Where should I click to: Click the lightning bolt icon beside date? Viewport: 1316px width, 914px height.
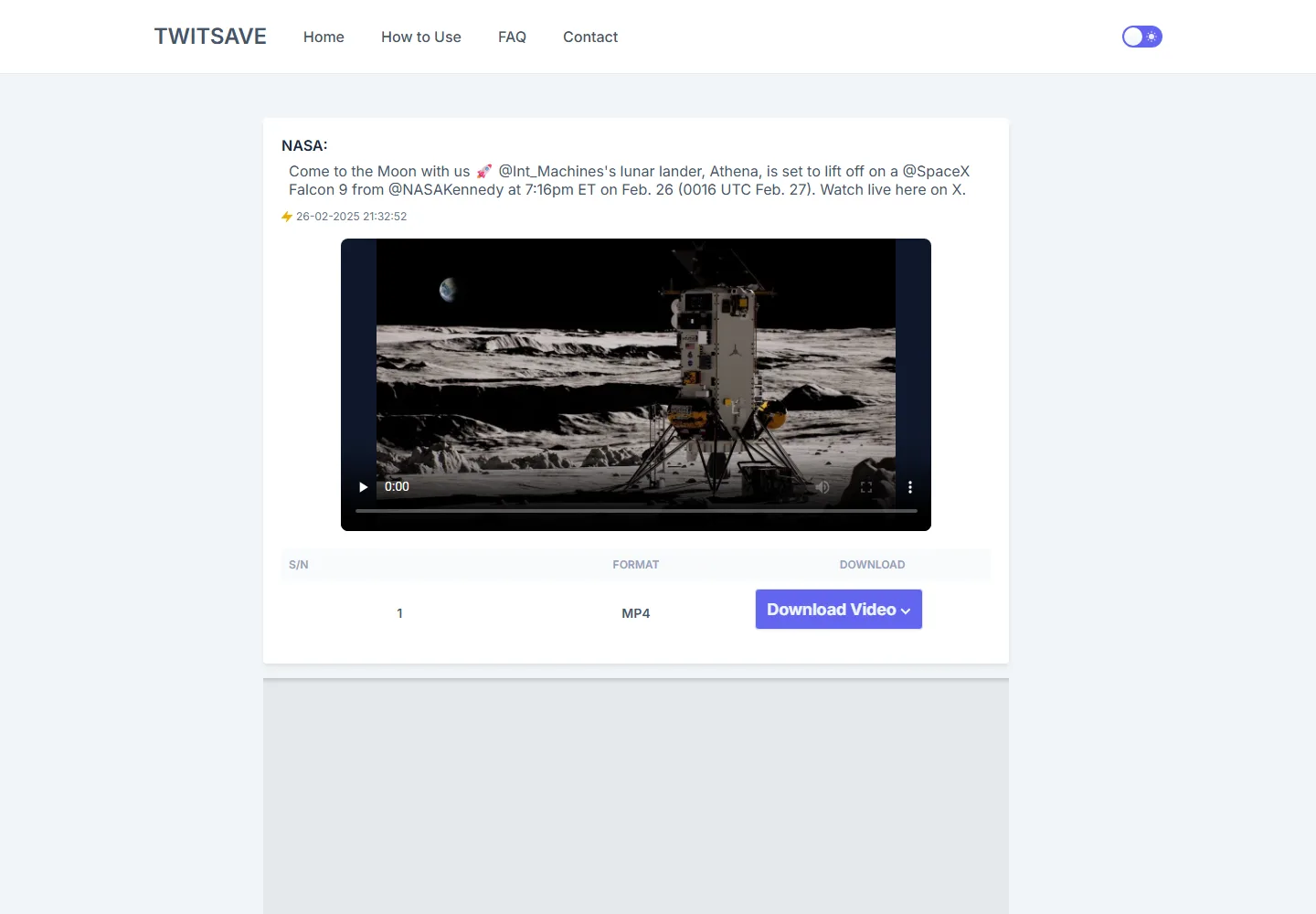[287, 217]
